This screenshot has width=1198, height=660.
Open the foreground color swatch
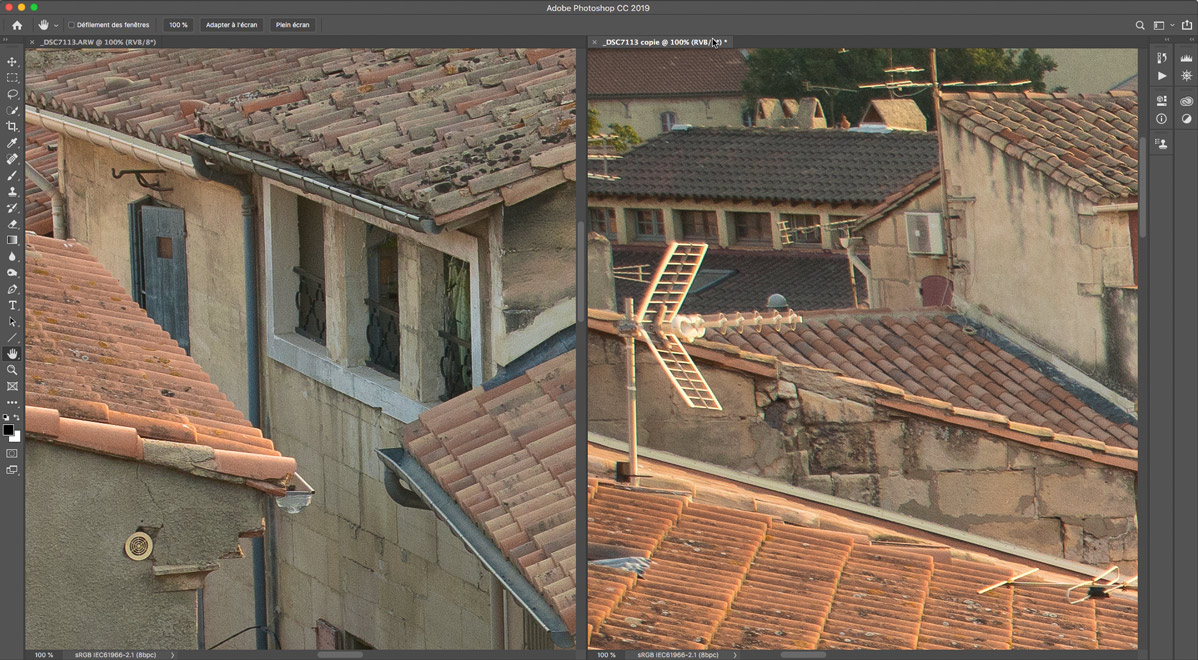click(9, 430)
